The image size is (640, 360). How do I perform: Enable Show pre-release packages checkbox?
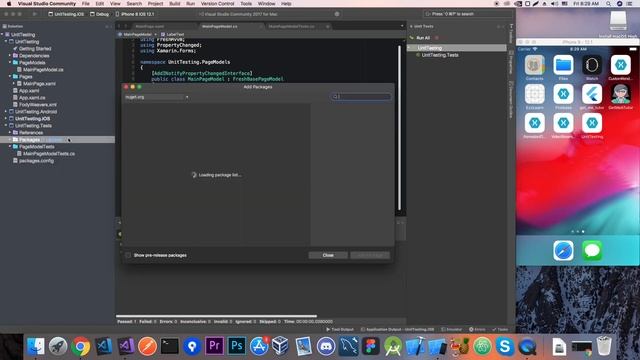128,255
